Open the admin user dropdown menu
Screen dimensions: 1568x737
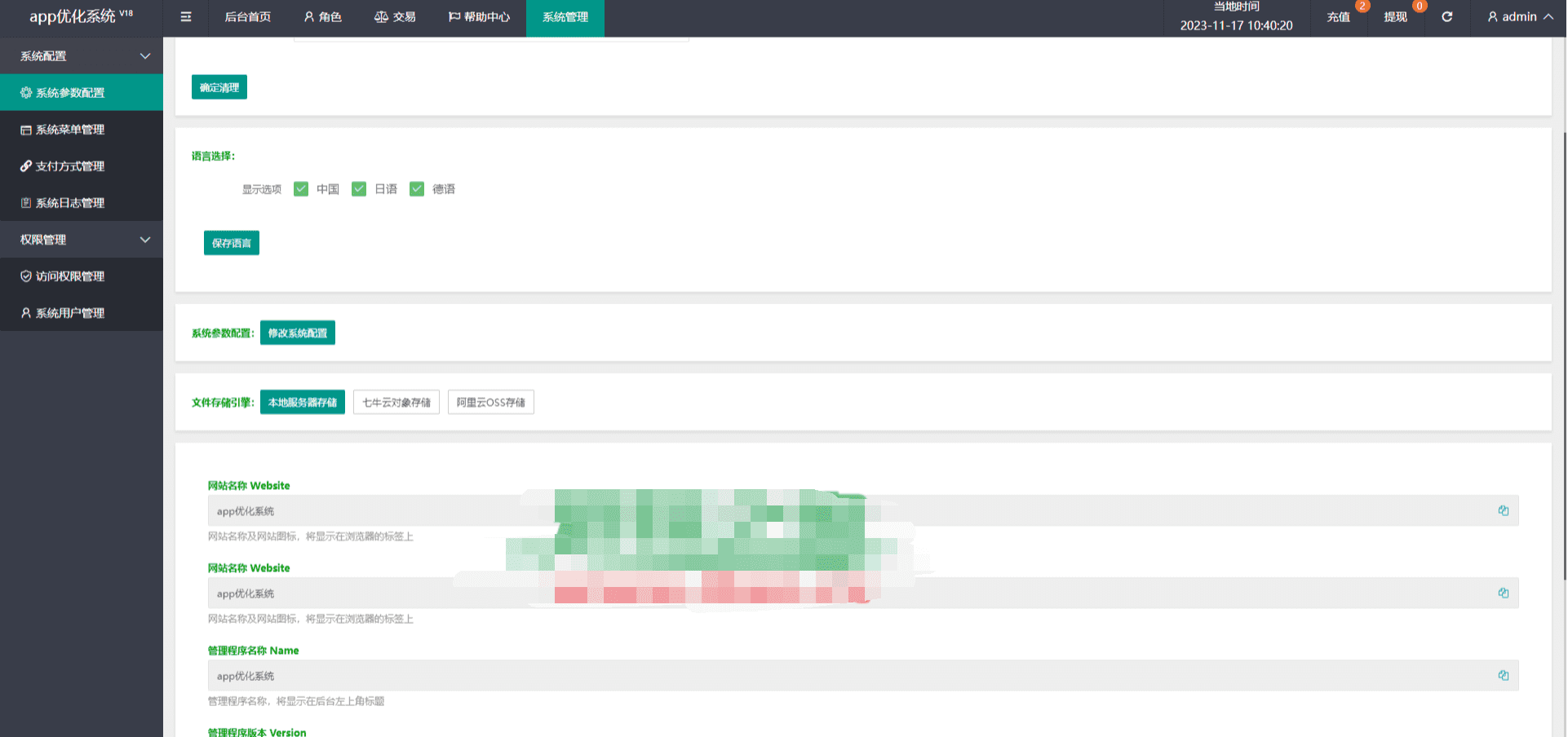point(1519,17)
